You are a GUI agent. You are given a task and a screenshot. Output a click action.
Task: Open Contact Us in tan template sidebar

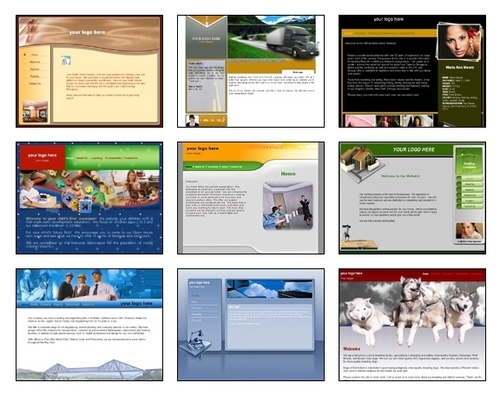pyautogui.click(x=35, y=84)
